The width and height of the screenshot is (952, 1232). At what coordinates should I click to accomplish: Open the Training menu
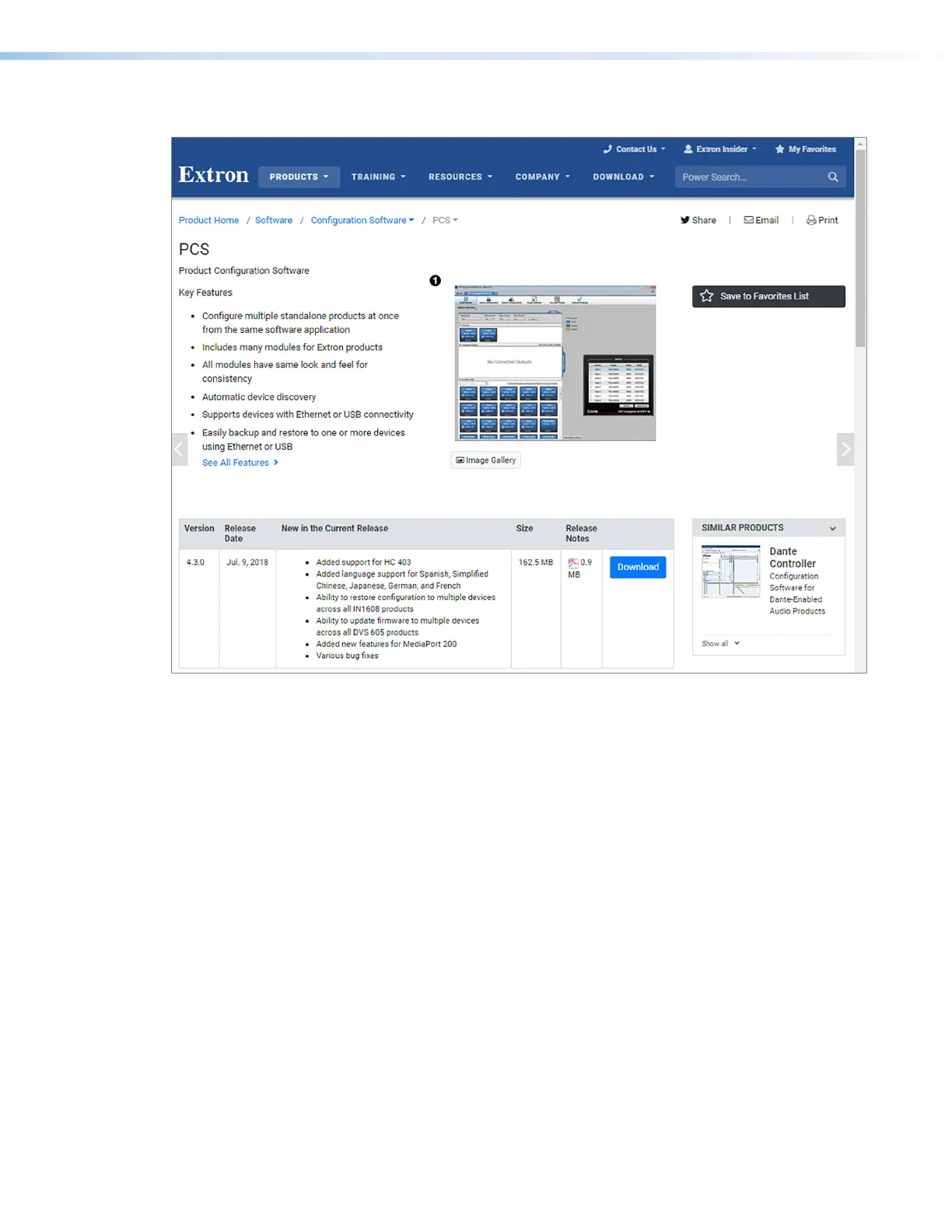pyautogui.click(x=378, y=177)
